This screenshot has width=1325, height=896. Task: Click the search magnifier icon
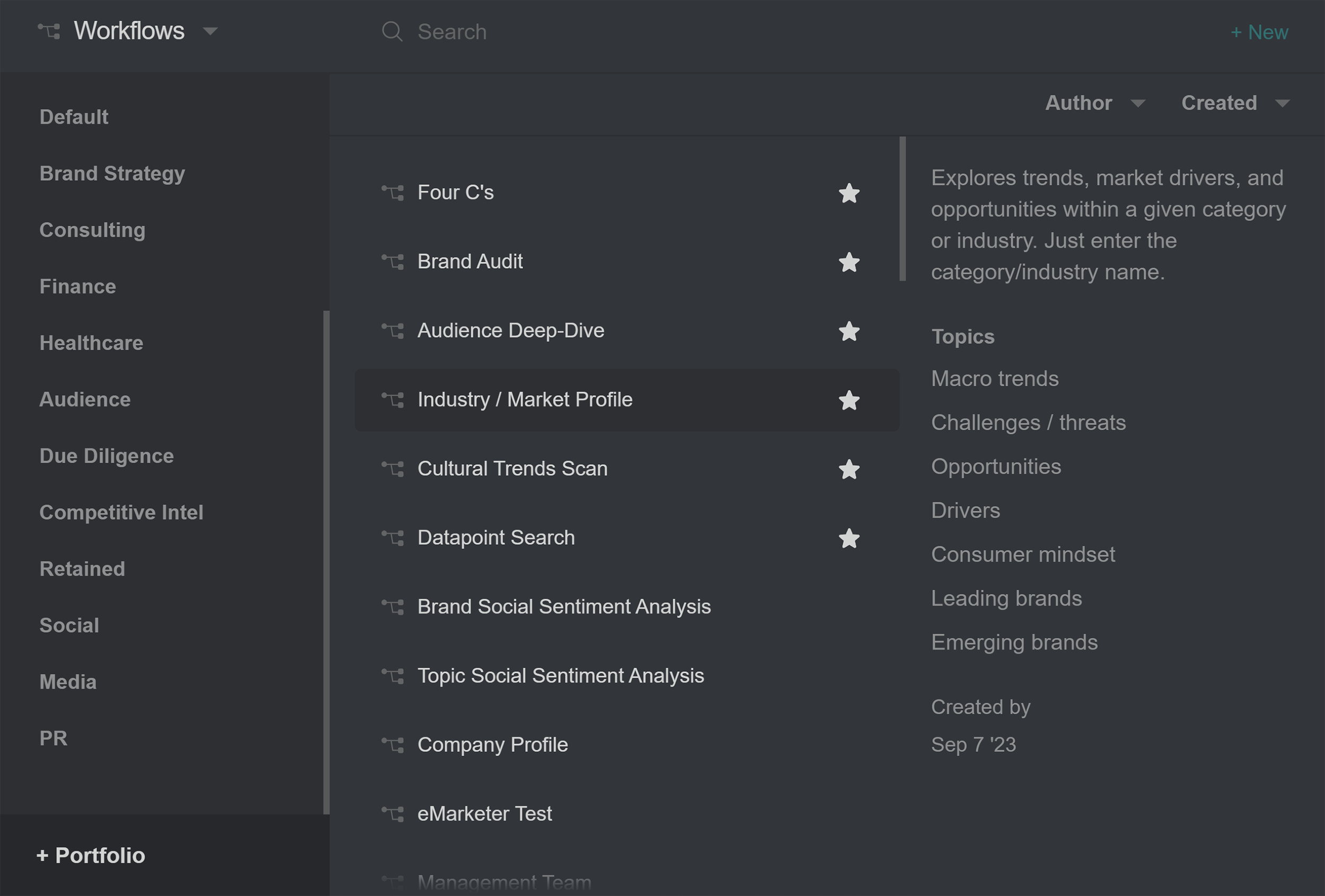click(392, 31)
